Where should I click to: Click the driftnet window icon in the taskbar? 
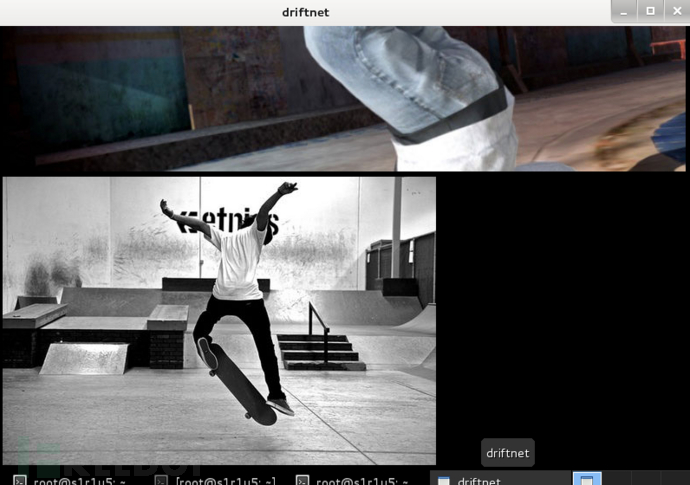[x=444, y=481]
